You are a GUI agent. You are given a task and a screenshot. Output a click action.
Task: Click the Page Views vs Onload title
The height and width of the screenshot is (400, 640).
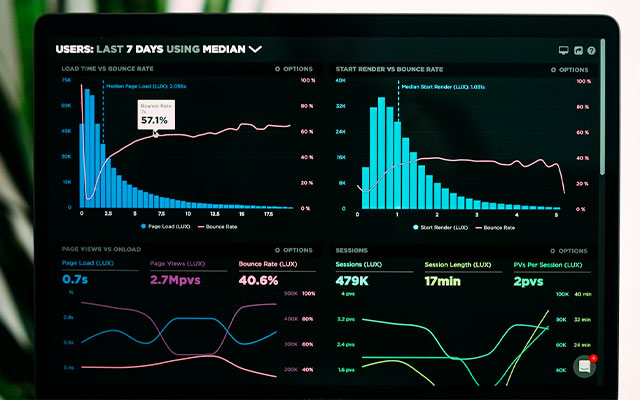pos(101,249)
